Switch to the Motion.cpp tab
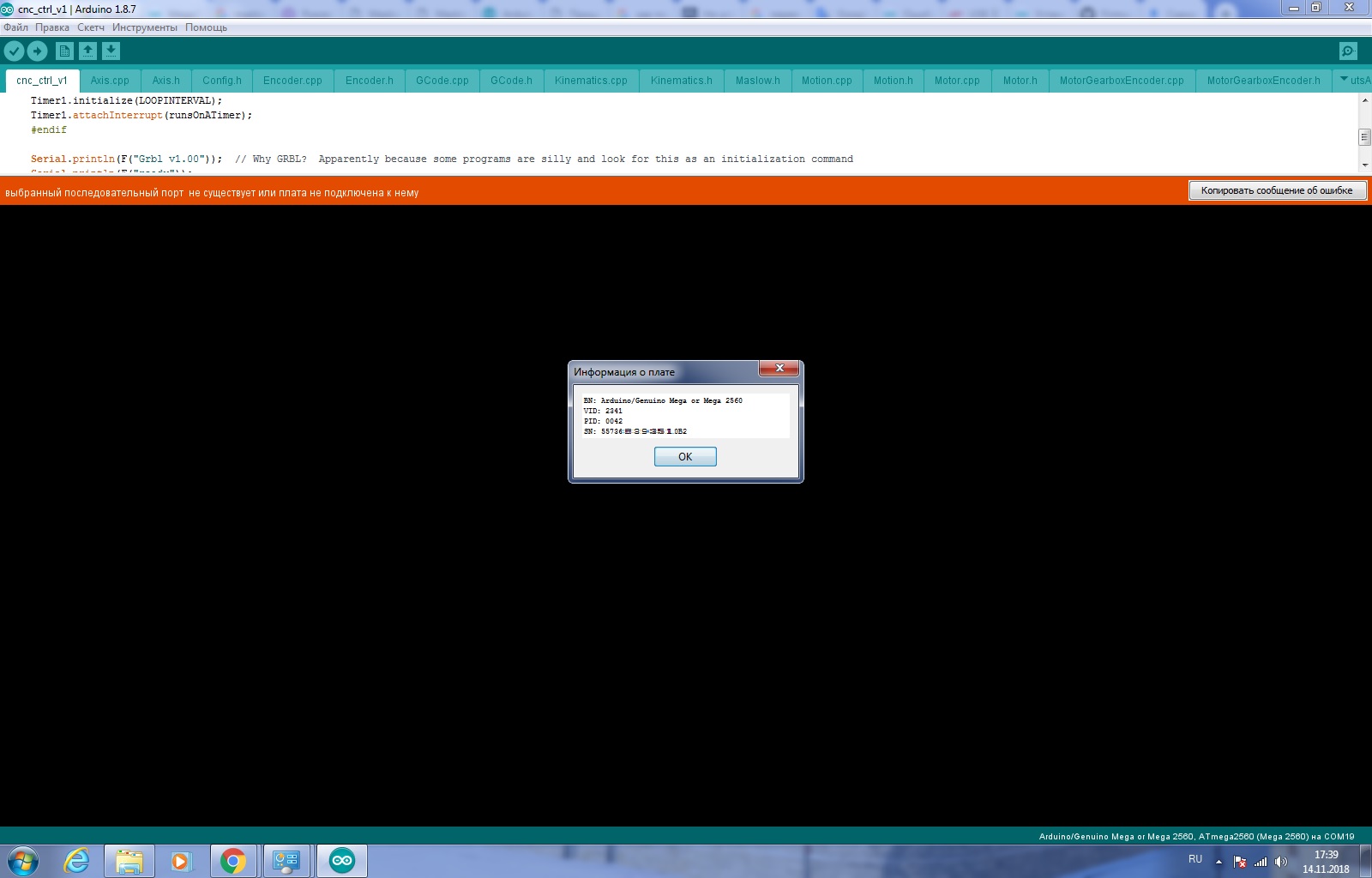 click(827, 81)
